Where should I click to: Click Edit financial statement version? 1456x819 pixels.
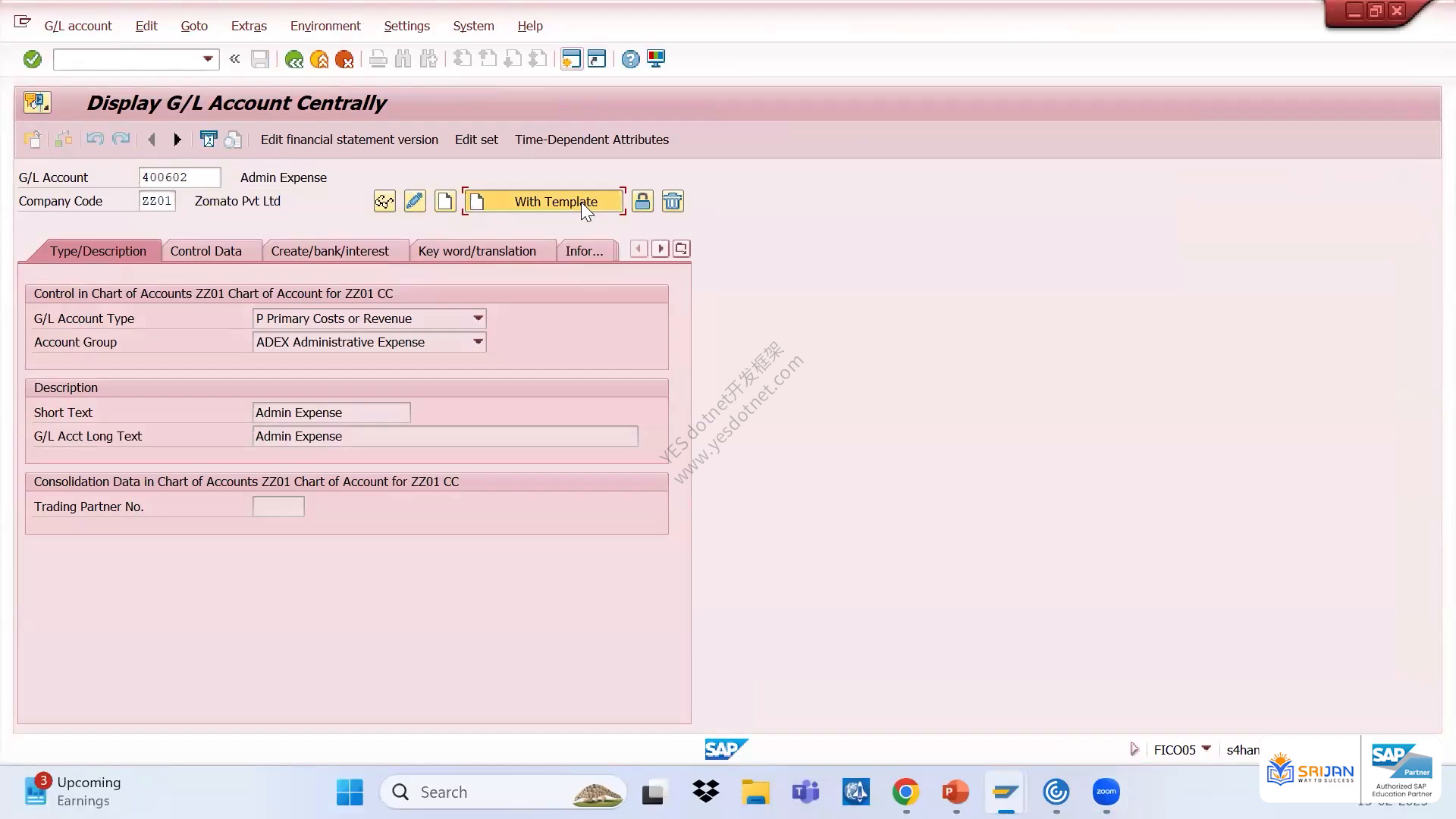click(x=350, y=140)
